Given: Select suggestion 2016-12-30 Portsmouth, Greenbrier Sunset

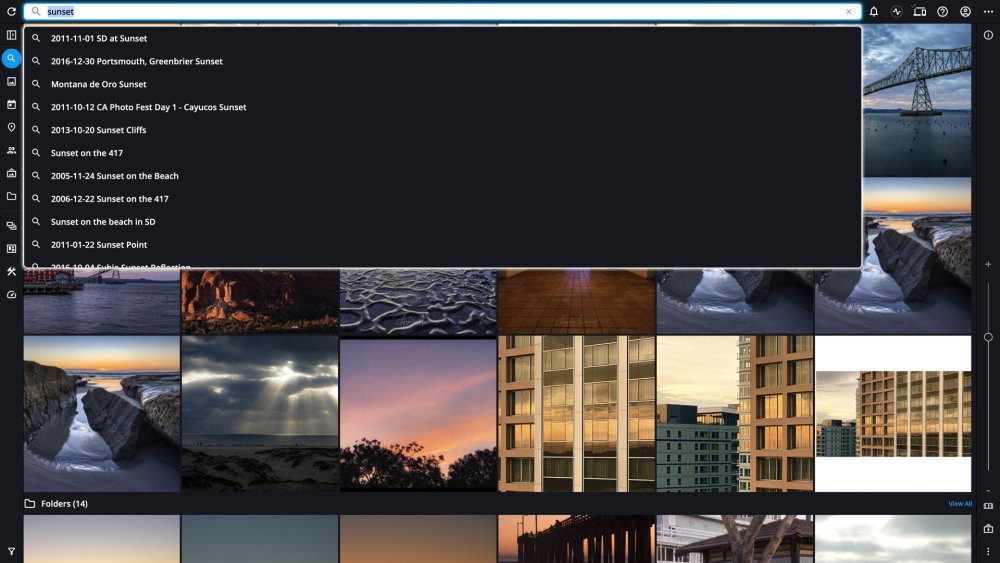Looking at the screenshot, I should [443, 61].
